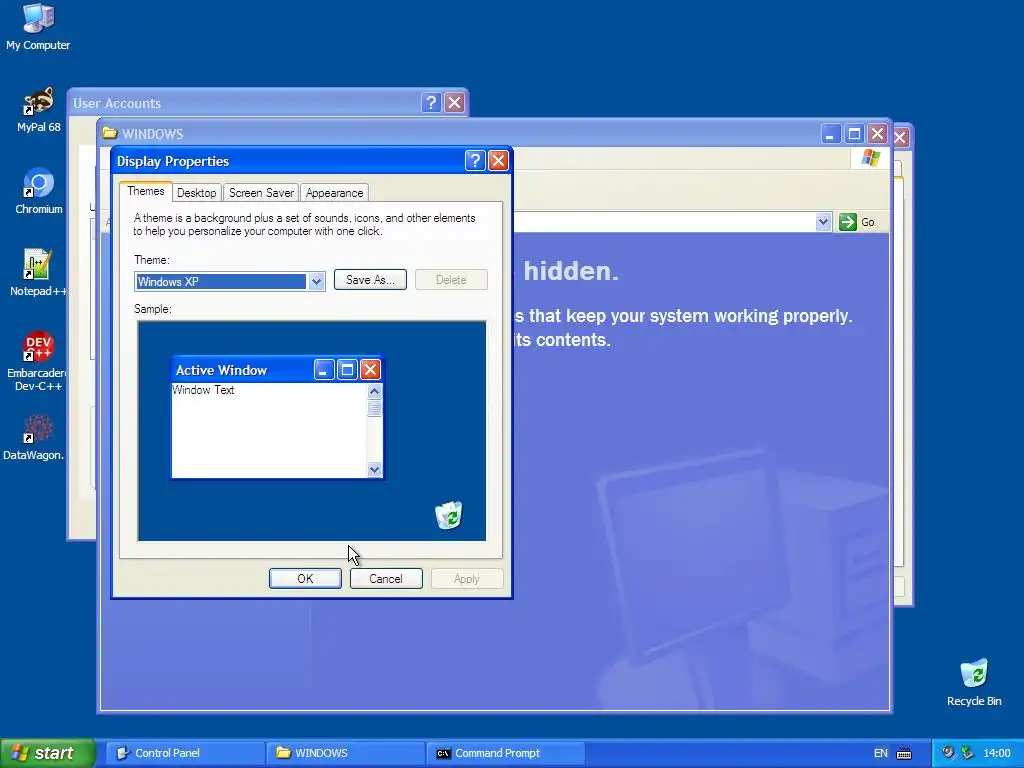The image size is (1024, 768).
Task: Click the 14:00 taskbar clock
Action: point(997,753)
